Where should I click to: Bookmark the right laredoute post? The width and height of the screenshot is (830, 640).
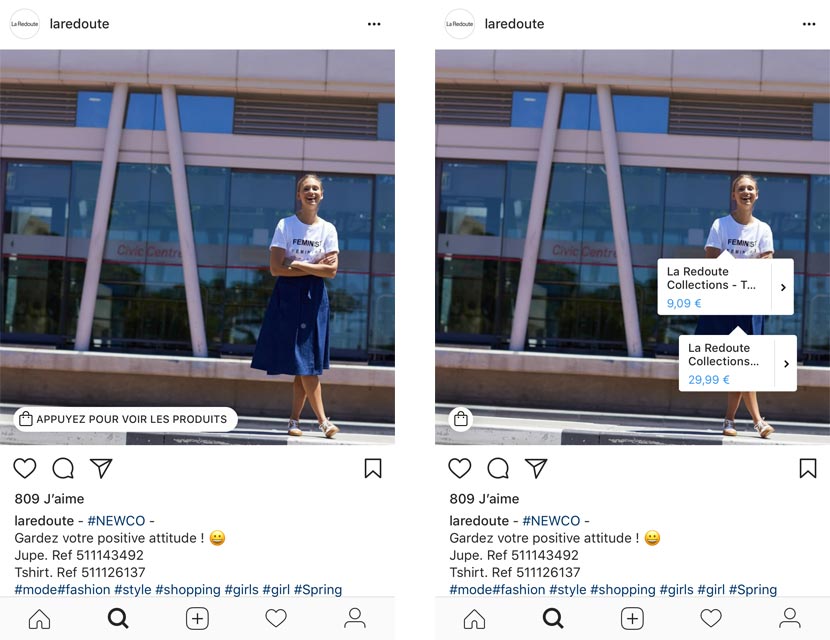(808, 468)
